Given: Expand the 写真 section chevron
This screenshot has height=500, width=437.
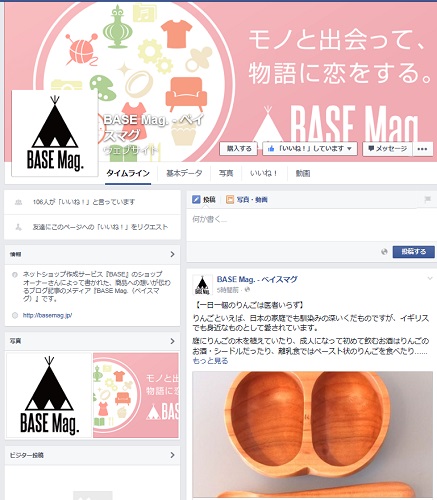Looking at the screenshot, I should coord(172,341).
